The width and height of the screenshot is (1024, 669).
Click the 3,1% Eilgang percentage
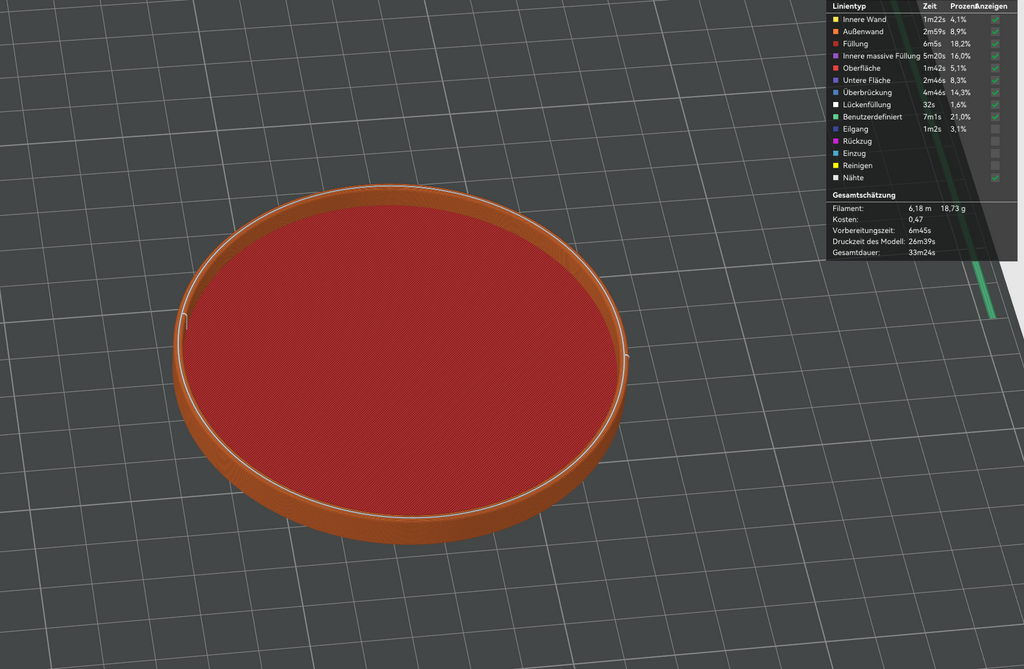(x=958, y=129)
